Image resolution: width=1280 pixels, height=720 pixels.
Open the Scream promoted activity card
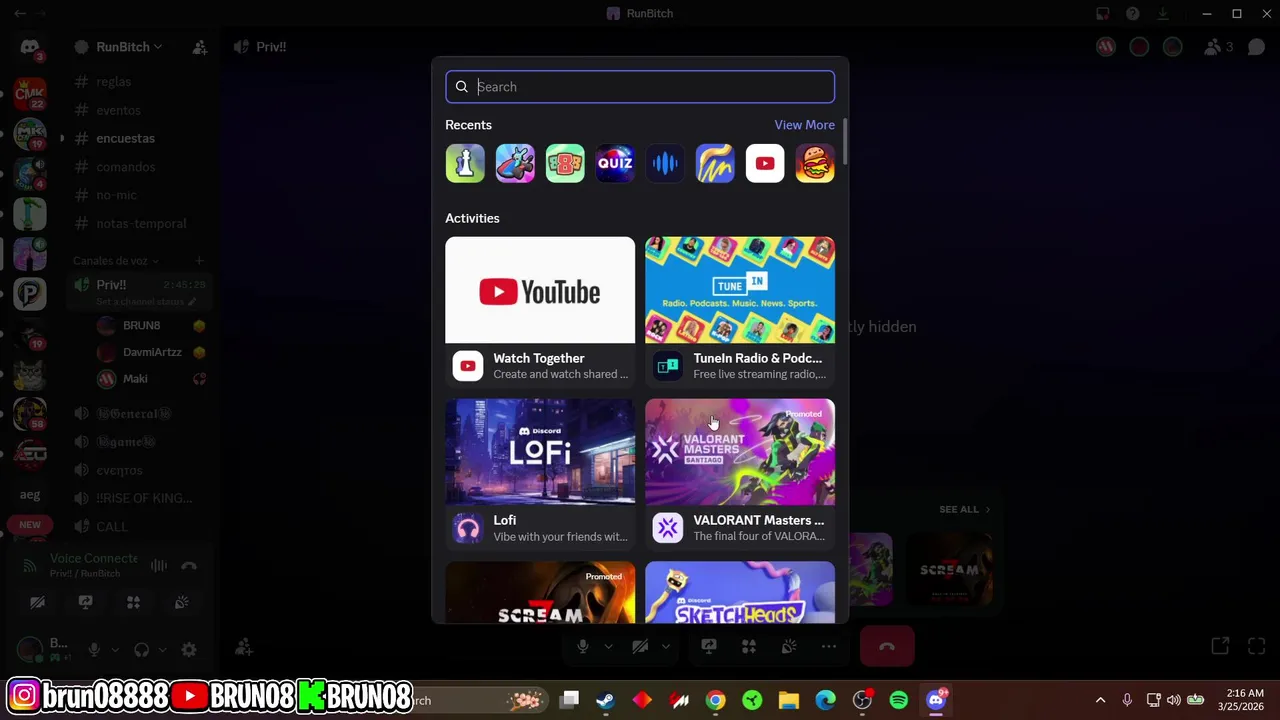[540, 592]
